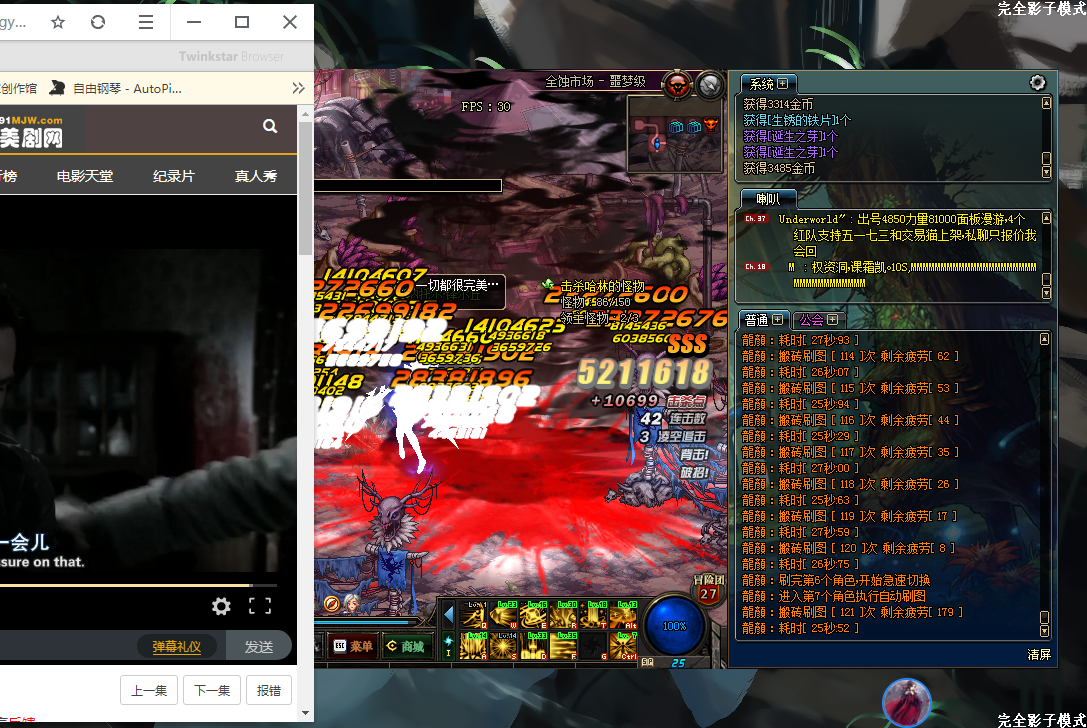The width and height of the screenshot is (1087, 728).
Task: Click the SP book icon below MP orb
Action: (x=647, y=662)
